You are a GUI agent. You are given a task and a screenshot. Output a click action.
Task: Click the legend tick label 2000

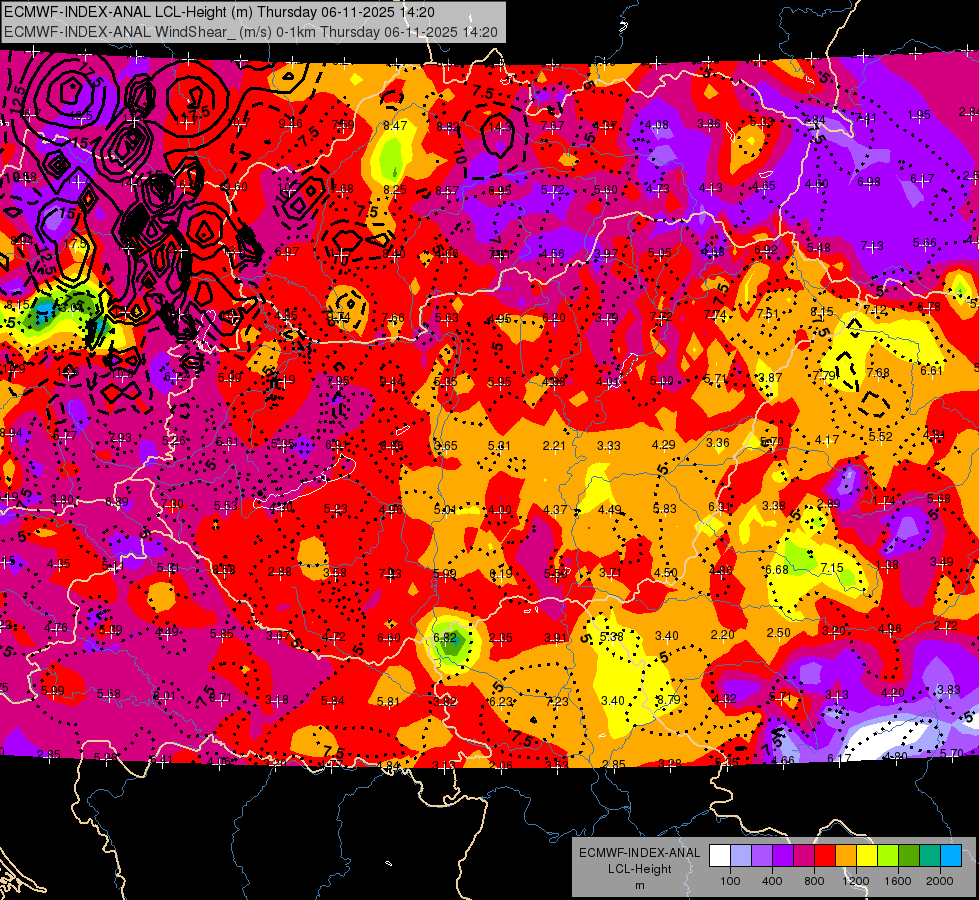(940, 881)
